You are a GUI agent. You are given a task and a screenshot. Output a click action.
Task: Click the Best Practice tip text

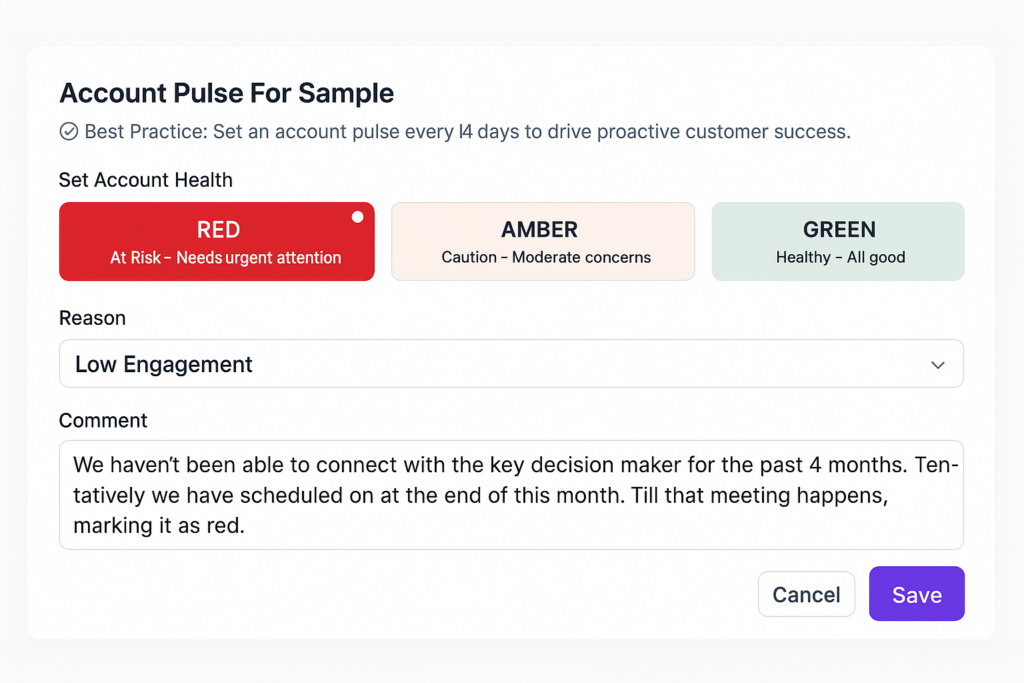pos(468,132)
